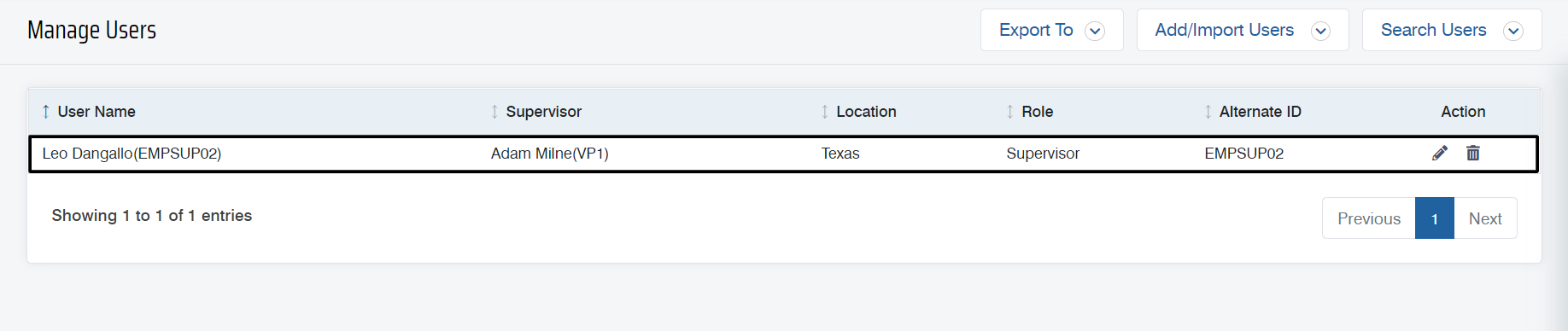The height and width of the screenshot is (331, 1568).
Task: Delete Leo Dangallo using the trash icon
Action: tap(1473, 153)
